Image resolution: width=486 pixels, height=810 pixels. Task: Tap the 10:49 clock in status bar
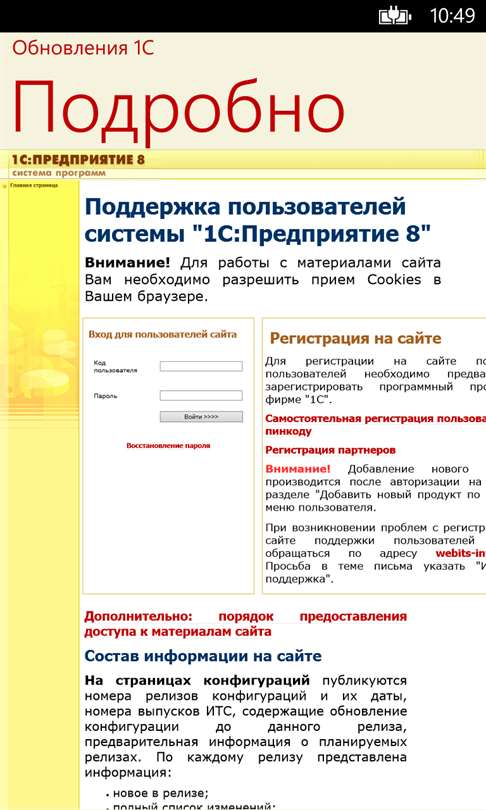click(452, 15)
